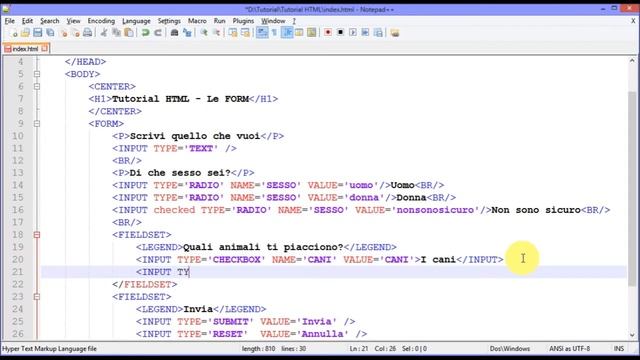640x360 pixels.
Task: Open the Encoding menu
Action: pos(101,21)
